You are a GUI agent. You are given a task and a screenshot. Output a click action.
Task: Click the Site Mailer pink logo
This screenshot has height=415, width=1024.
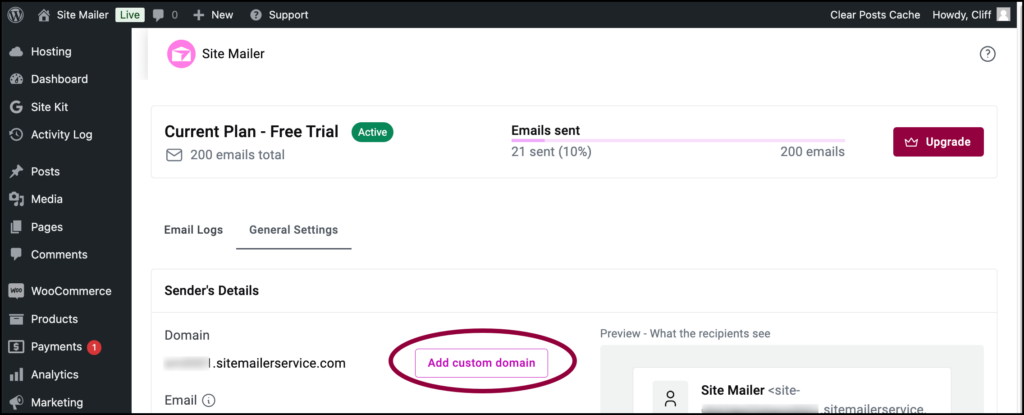tap(181, 54)
